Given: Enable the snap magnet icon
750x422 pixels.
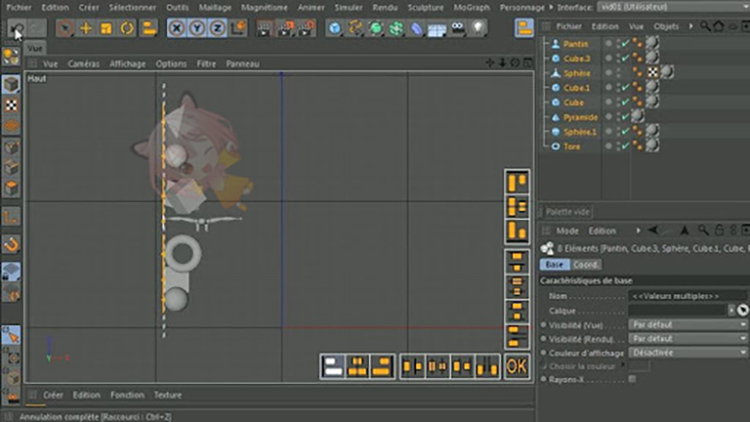Looking at the screenshot, I should click(11, 244).
